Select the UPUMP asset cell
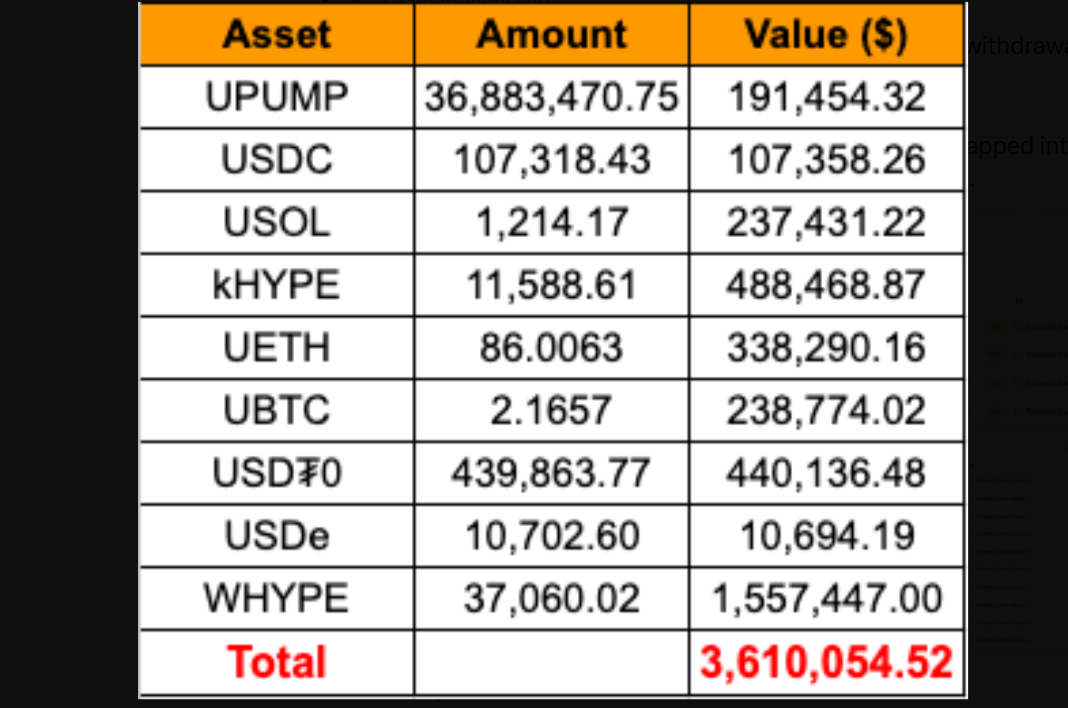The height and width of the screenshot is (708, 1068). point(277,97)
